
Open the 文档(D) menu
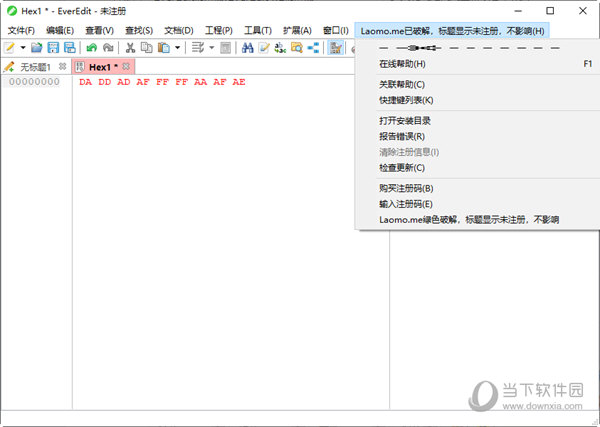(179, 31)
